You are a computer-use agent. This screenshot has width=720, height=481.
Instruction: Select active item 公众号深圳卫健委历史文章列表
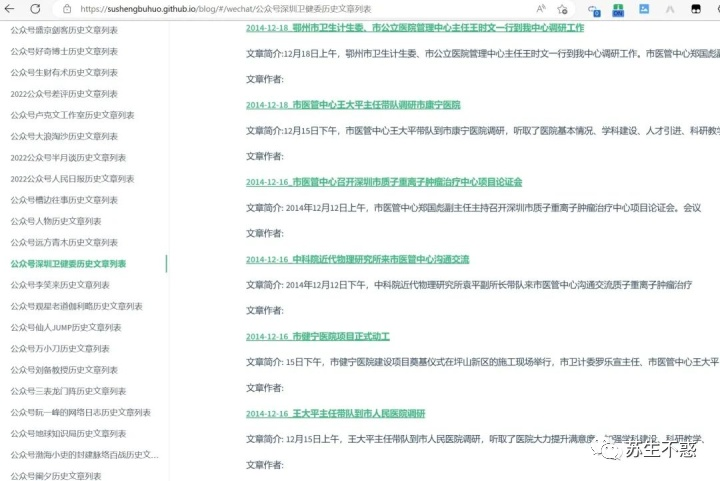click(x=68, y=264)
